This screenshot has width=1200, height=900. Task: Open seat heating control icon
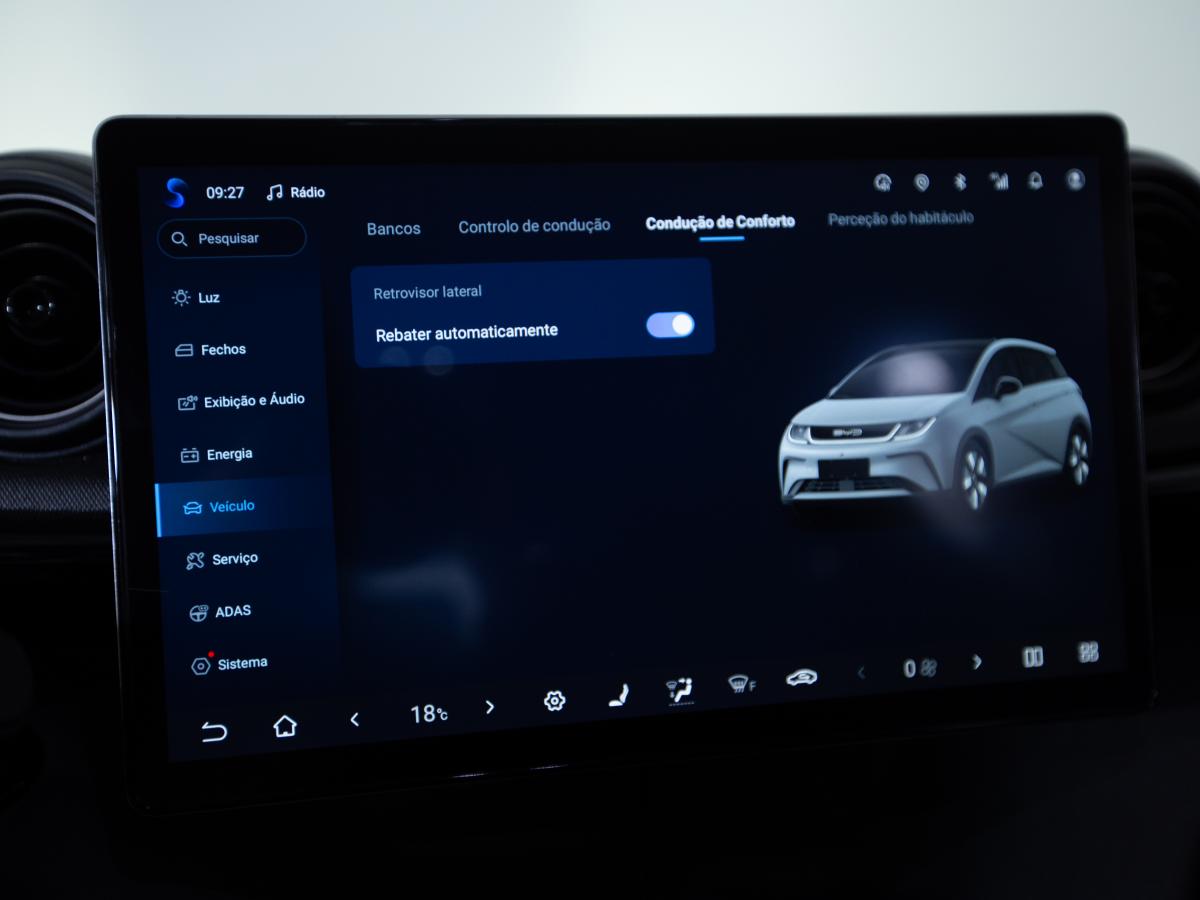coord(619,695)
